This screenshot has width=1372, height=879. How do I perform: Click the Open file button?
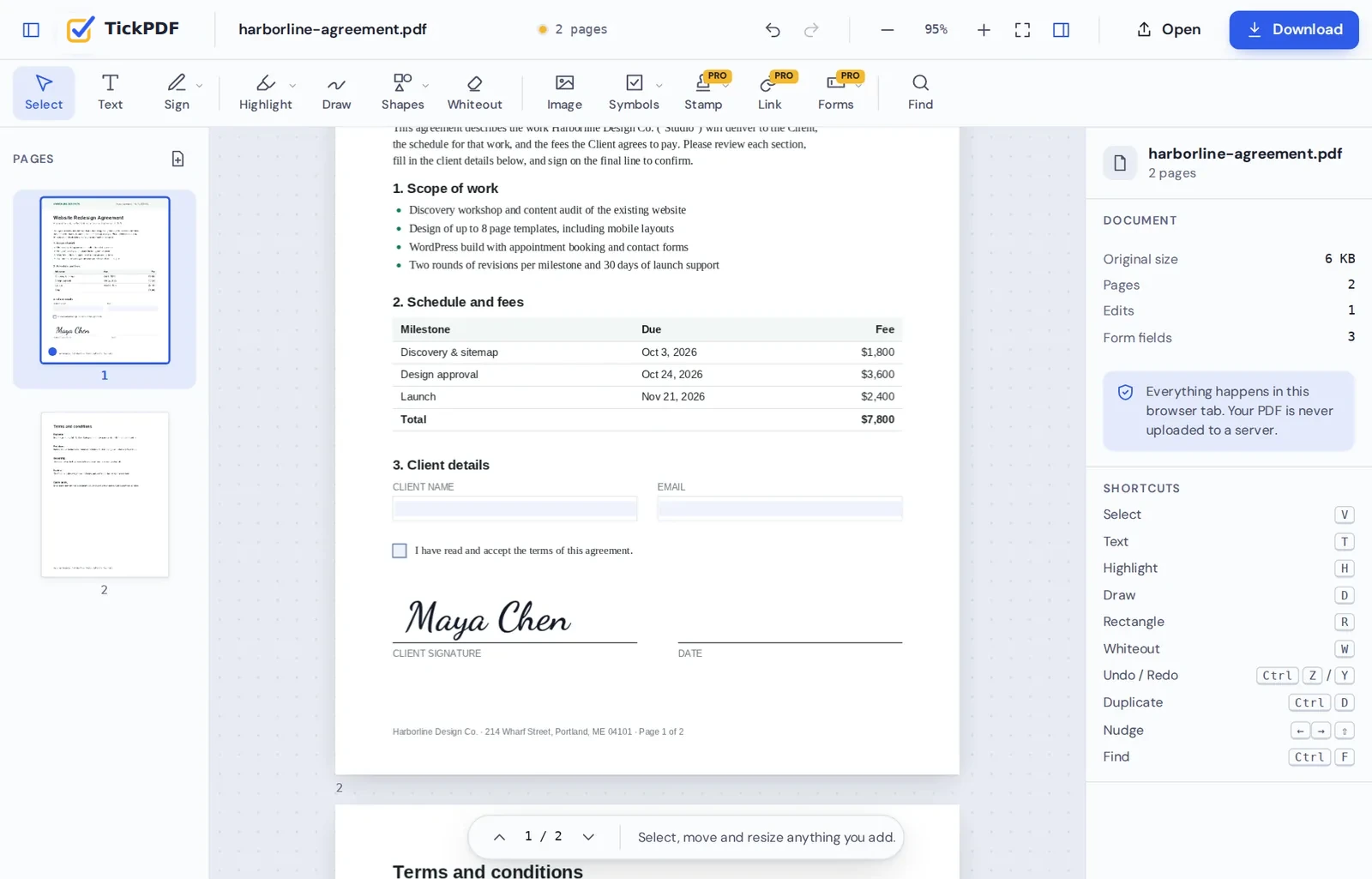1168,30
